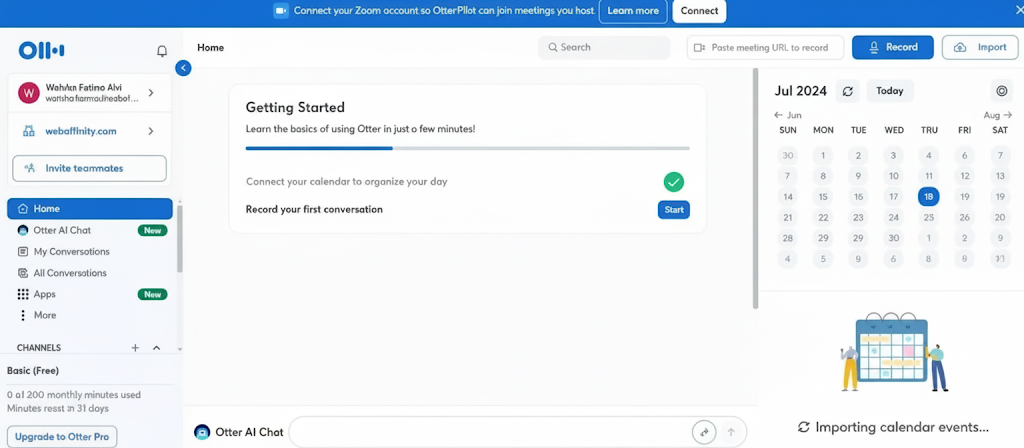Refresh the calendar with the sync icon
1024x448 pixels.
tap(848, 91)
